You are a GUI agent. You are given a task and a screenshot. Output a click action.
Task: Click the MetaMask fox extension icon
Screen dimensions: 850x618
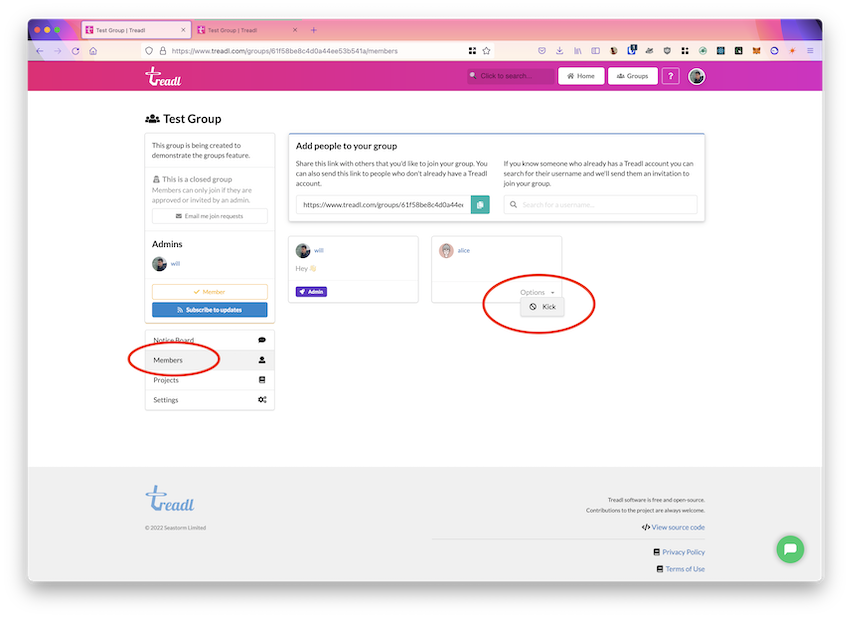point(756,51)
